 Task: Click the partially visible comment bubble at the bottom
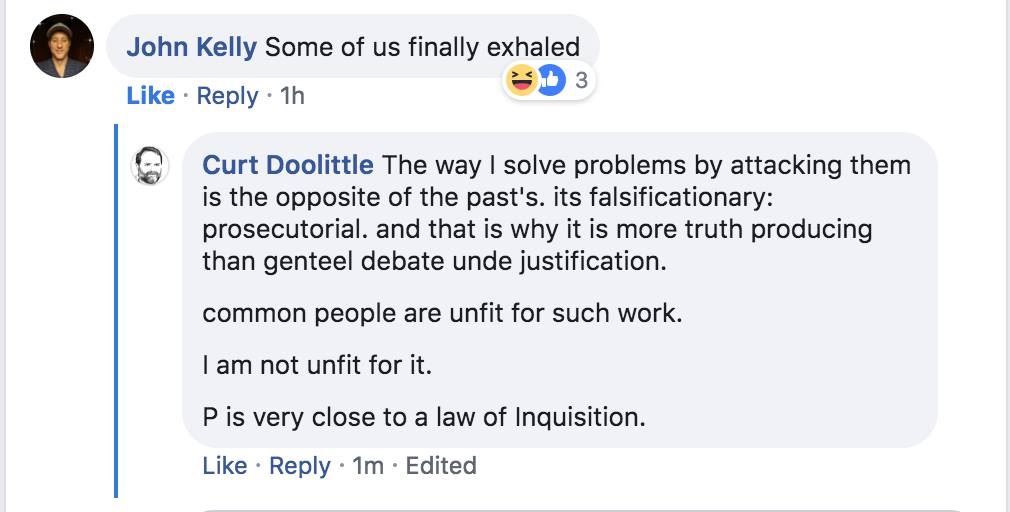[600, 508]
